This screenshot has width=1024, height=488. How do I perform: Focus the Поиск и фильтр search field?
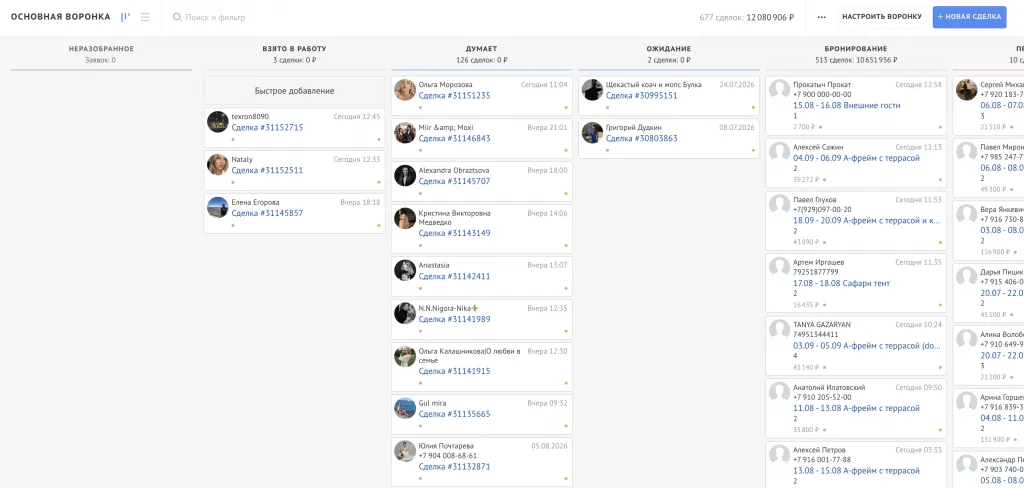click(216, 18)
